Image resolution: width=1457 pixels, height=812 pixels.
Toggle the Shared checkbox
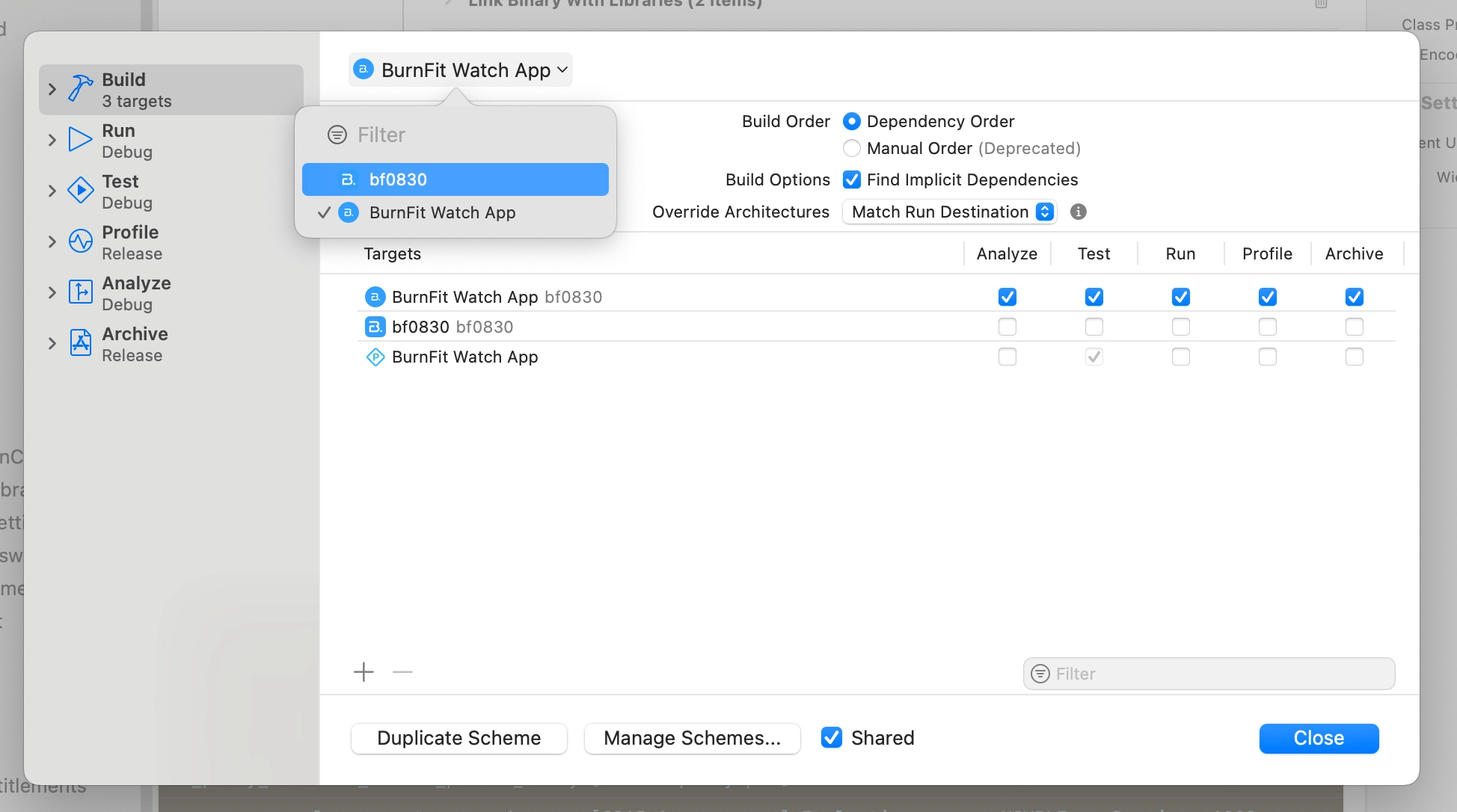point(831,738)
